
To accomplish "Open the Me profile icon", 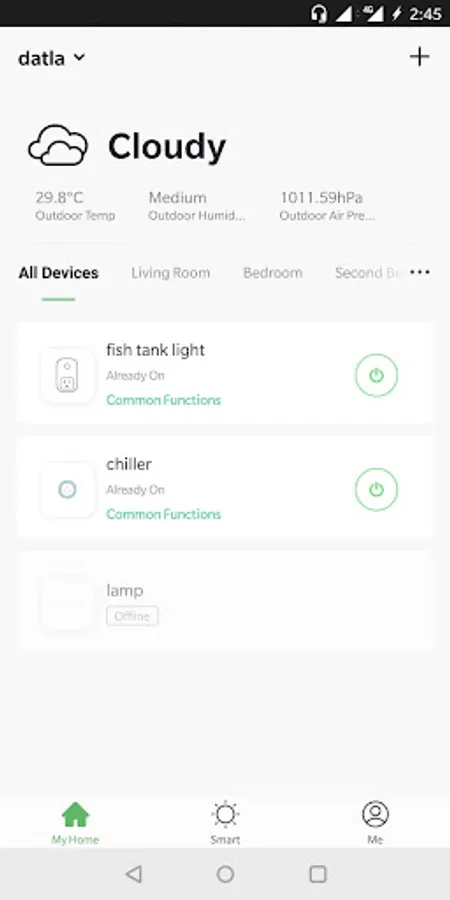I will pos(375,814).
